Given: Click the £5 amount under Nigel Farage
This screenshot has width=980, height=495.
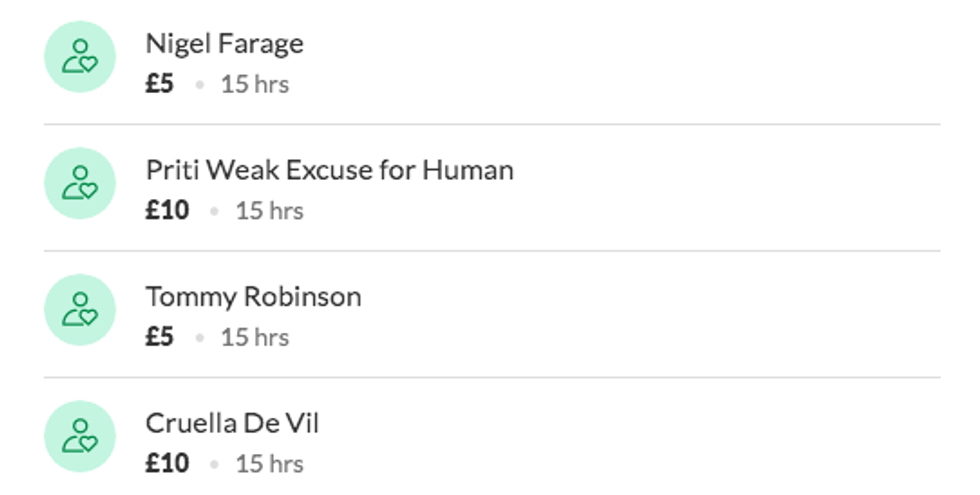Looking at the screenshot, I should 159,84.
